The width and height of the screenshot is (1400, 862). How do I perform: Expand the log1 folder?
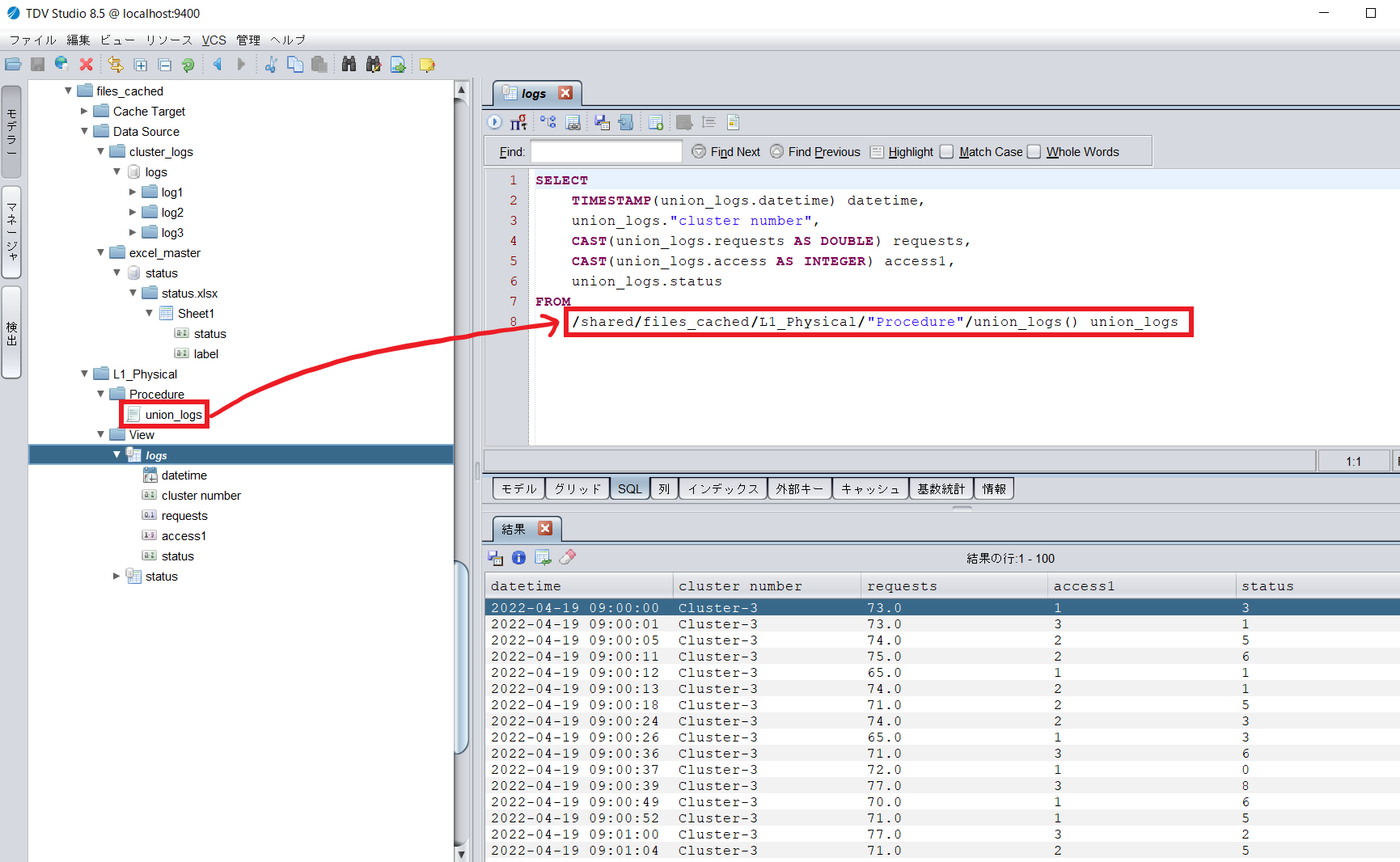[133, 192]
